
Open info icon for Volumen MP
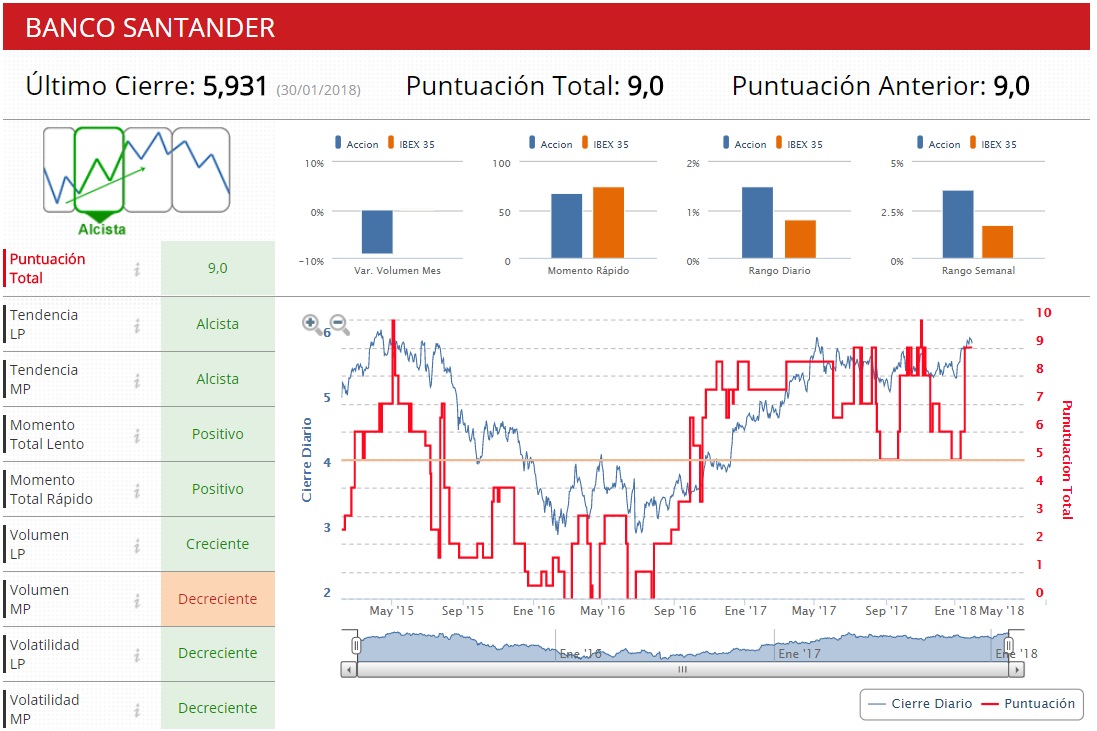(137, 600)
